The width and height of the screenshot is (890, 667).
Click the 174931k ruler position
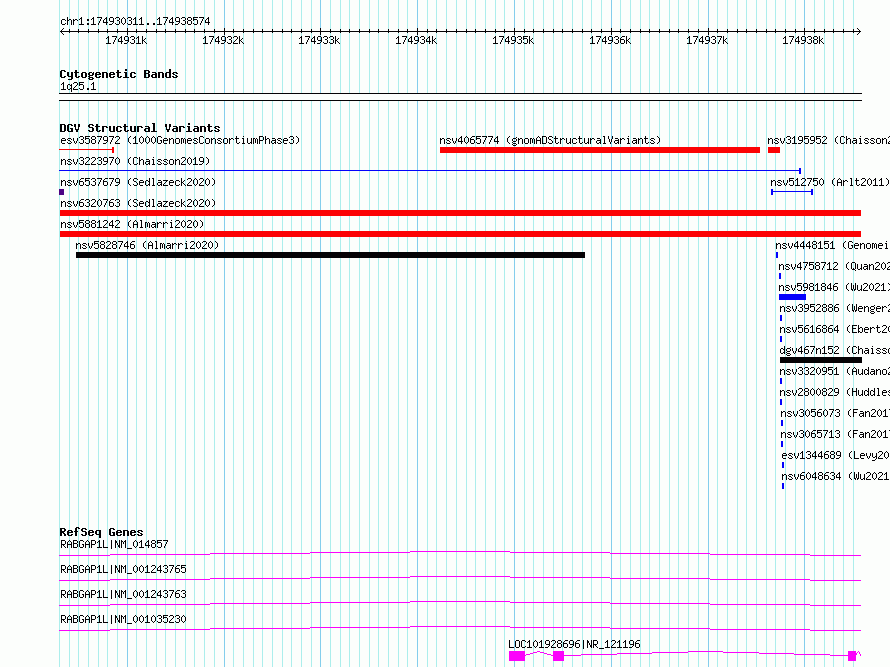point(126,40)
